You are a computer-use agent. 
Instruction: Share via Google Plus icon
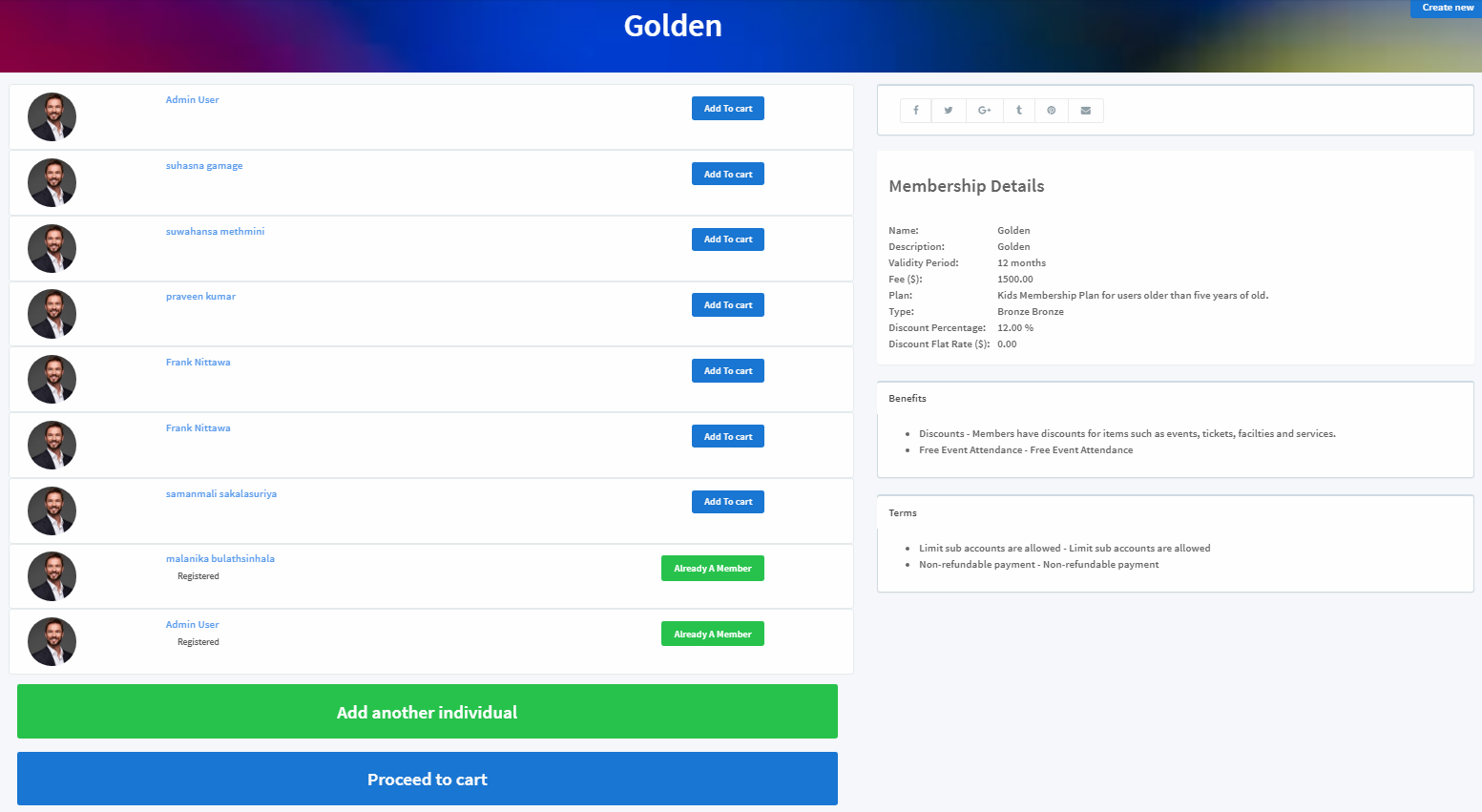point(984,111)
